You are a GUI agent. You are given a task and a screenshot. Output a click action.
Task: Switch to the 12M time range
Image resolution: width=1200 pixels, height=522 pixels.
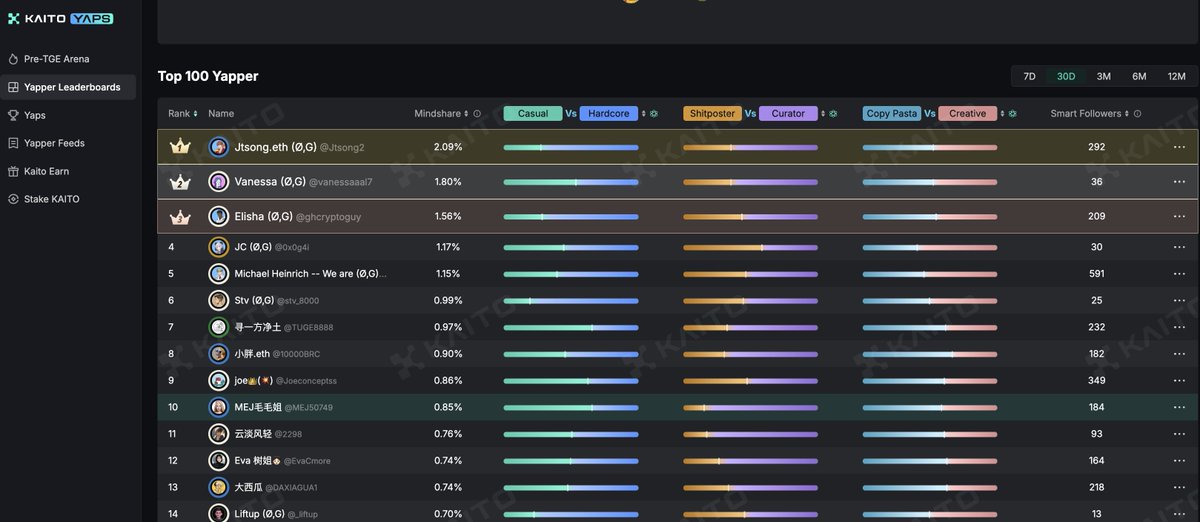click(1176, 76)
